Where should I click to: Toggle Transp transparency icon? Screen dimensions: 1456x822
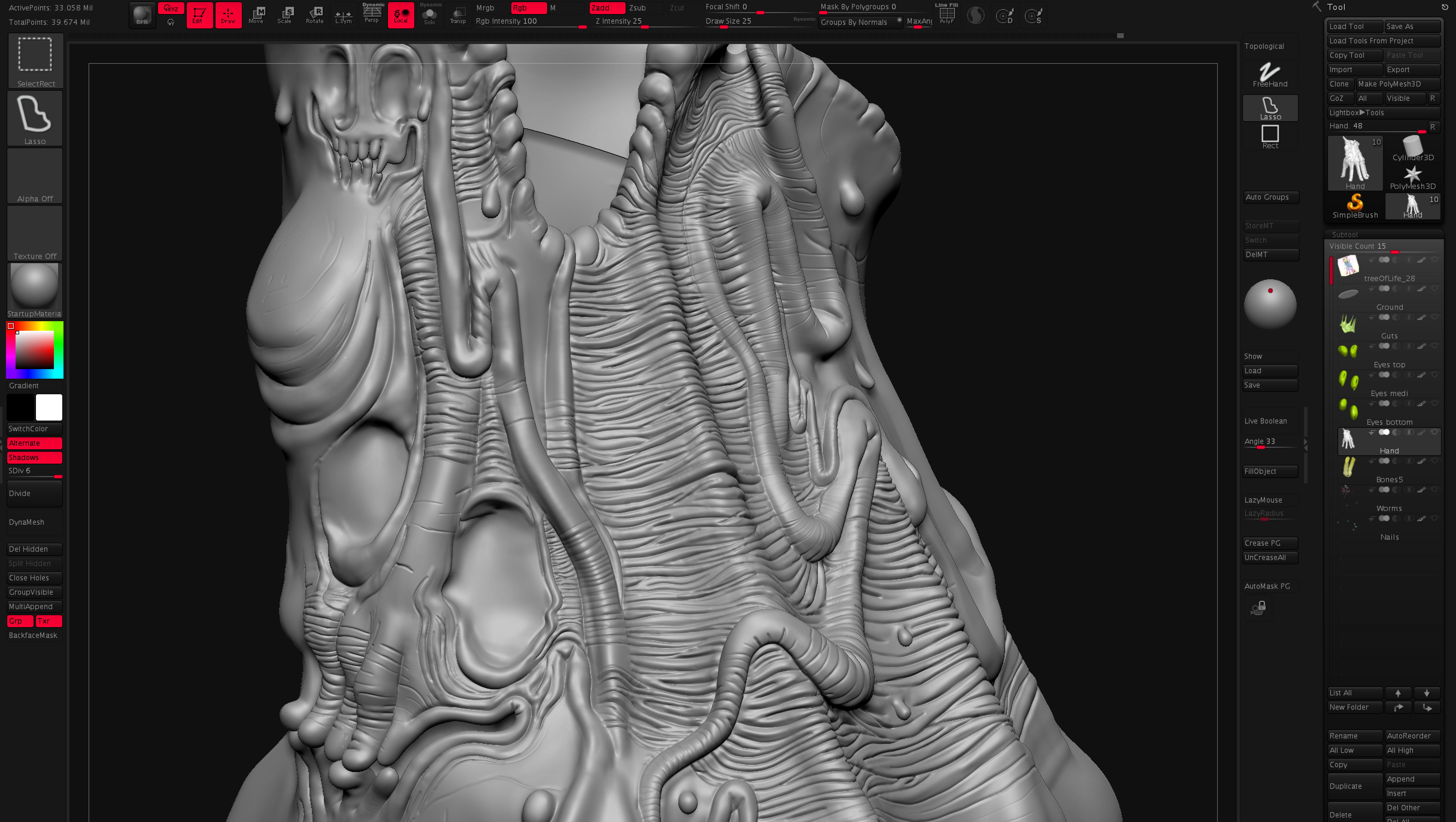(458, 15)
